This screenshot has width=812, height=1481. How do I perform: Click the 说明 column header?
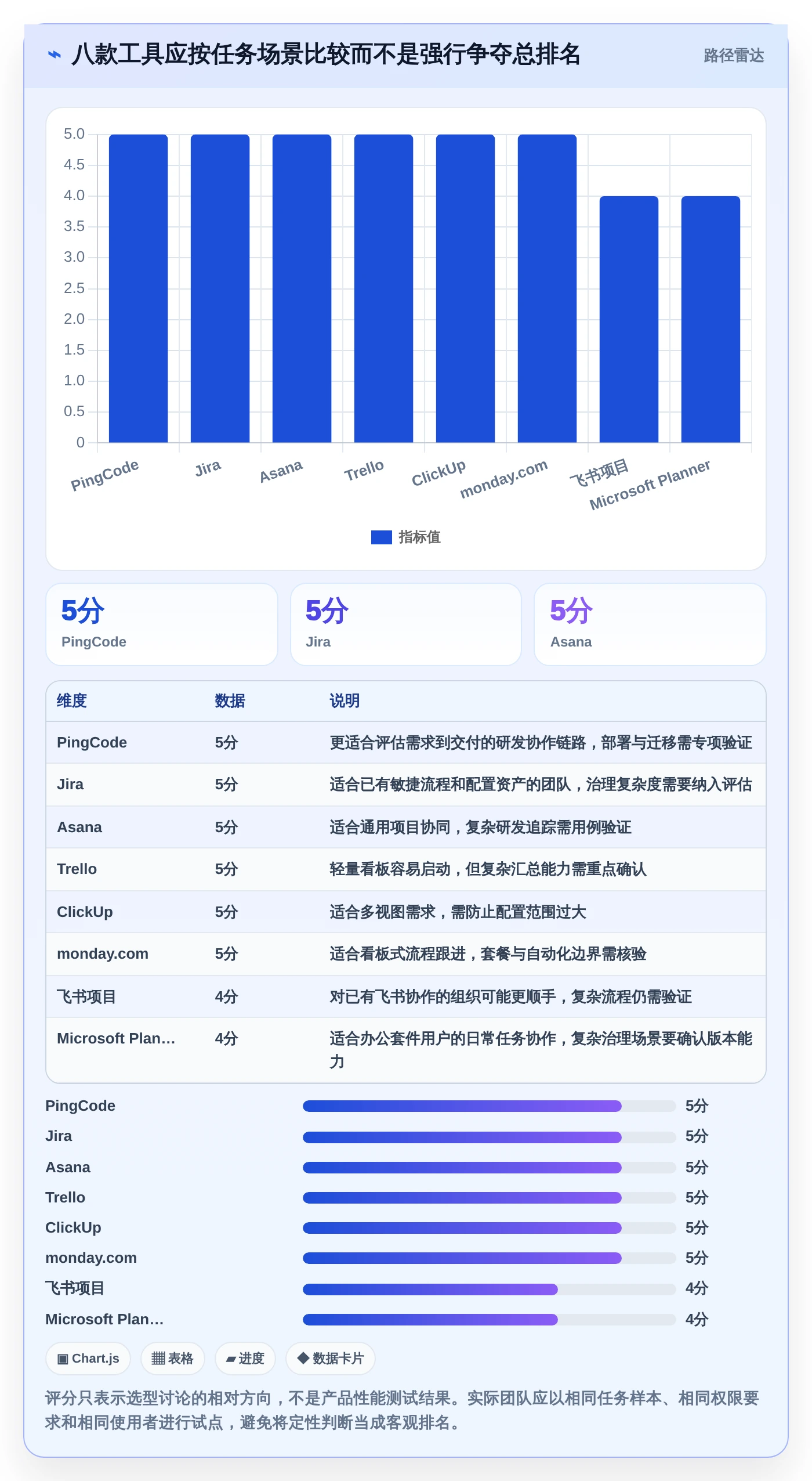tap(345, 701)
